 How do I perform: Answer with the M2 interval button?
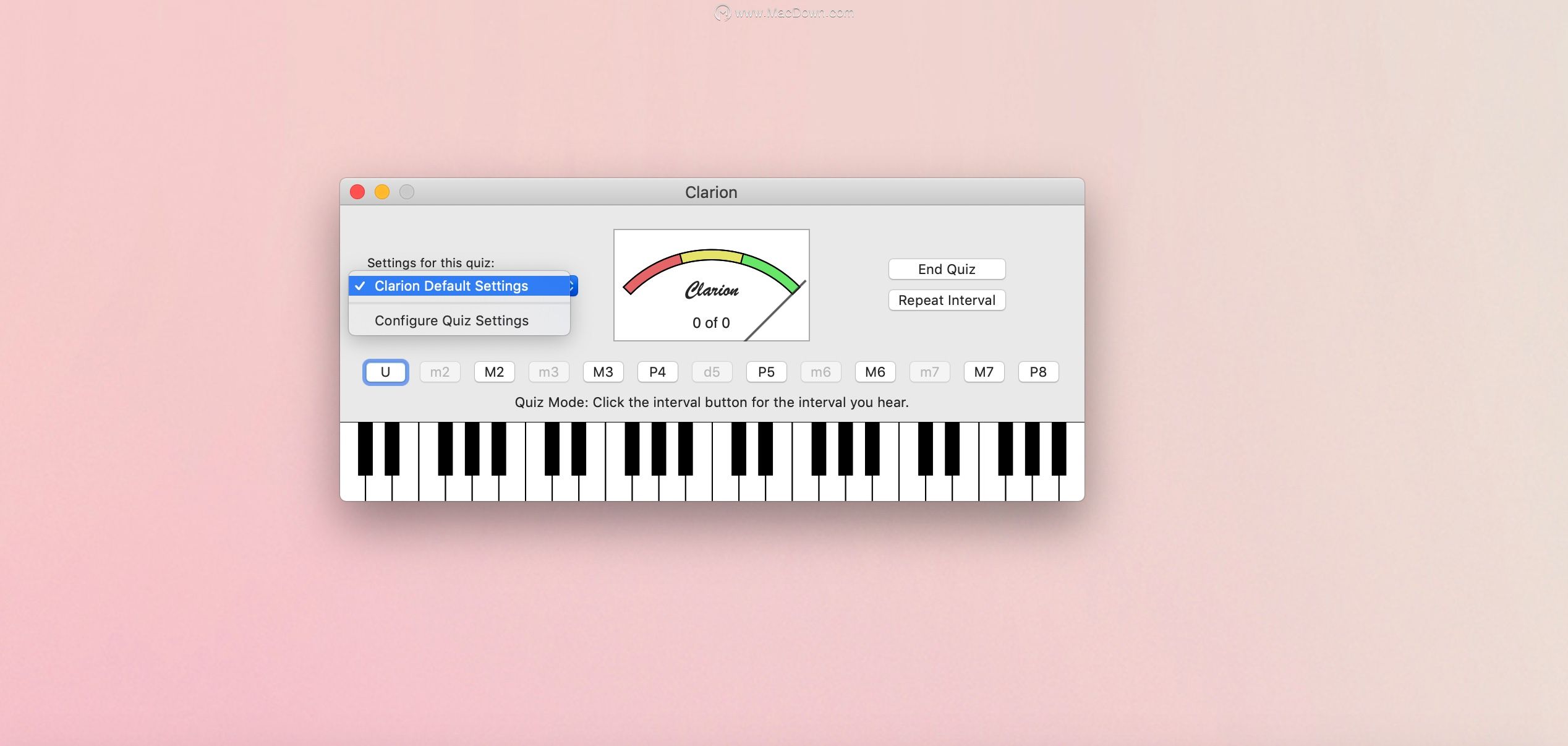coord(494,372)
